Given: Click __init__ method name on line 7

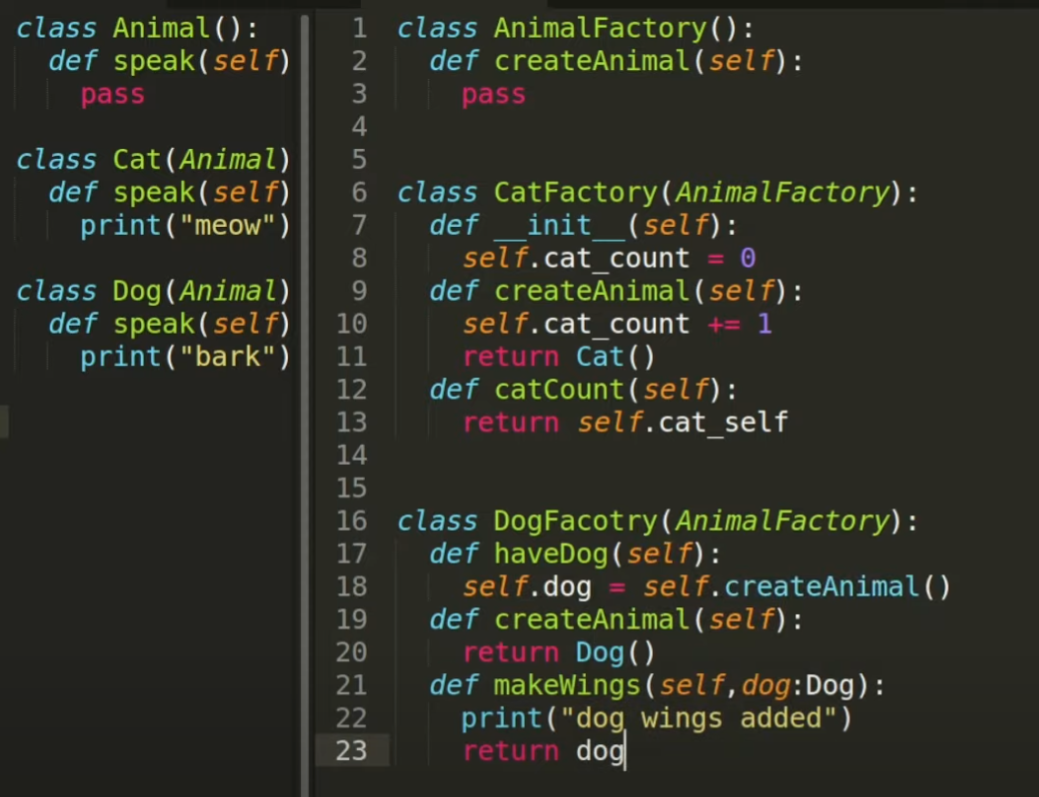Looking at the screenshot, I should 559,226.
